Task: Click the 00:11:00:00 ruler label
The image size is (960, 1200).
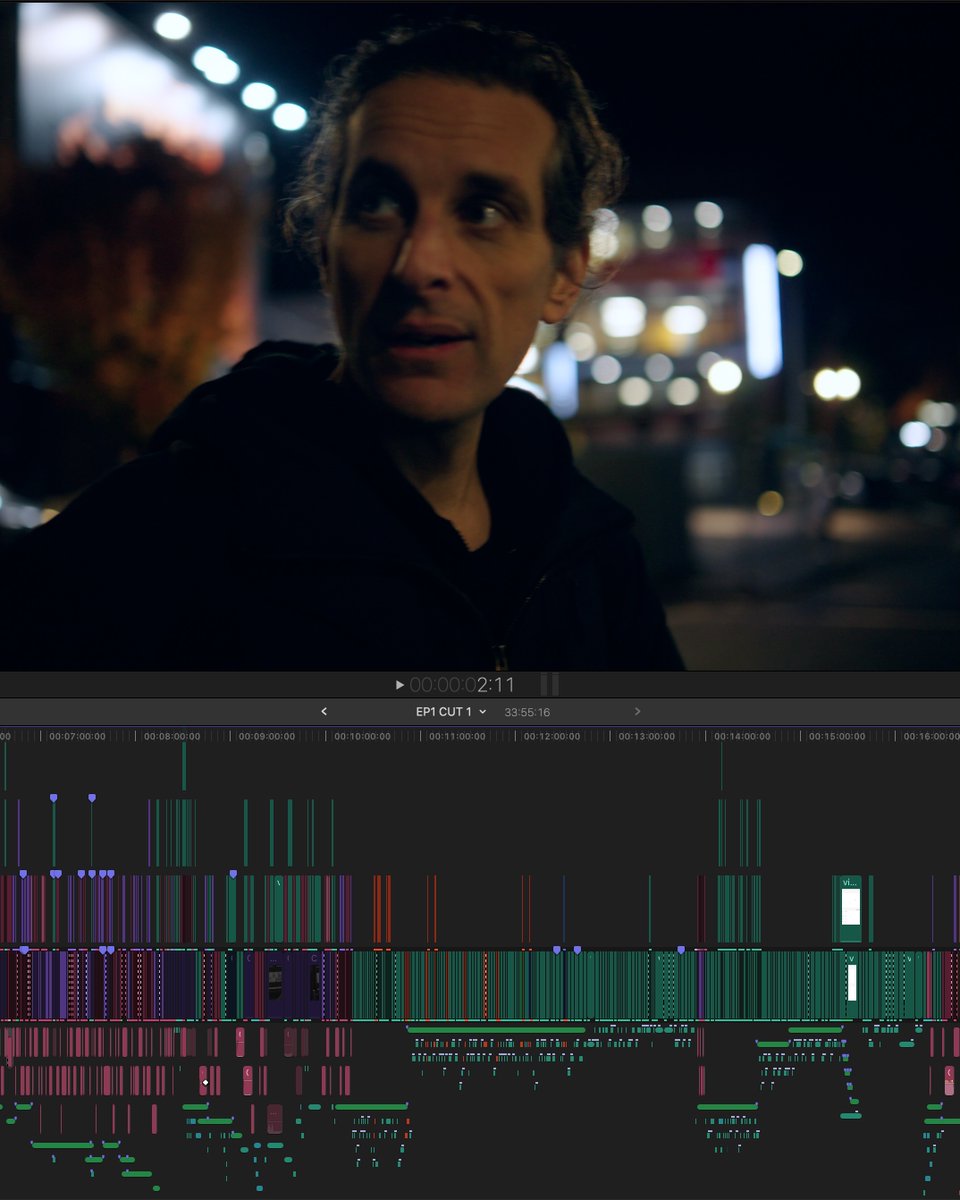Action: pos(457,736)
